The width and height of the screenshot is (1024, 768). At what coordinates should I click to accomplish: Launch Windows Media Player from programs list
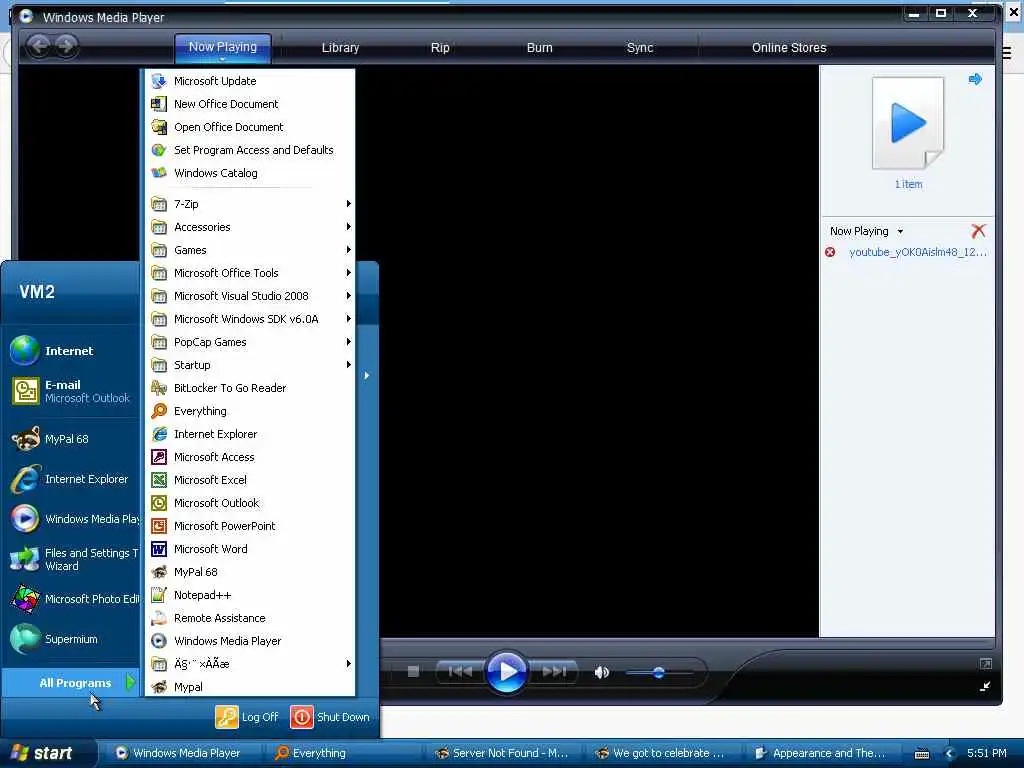click(249, 641)
